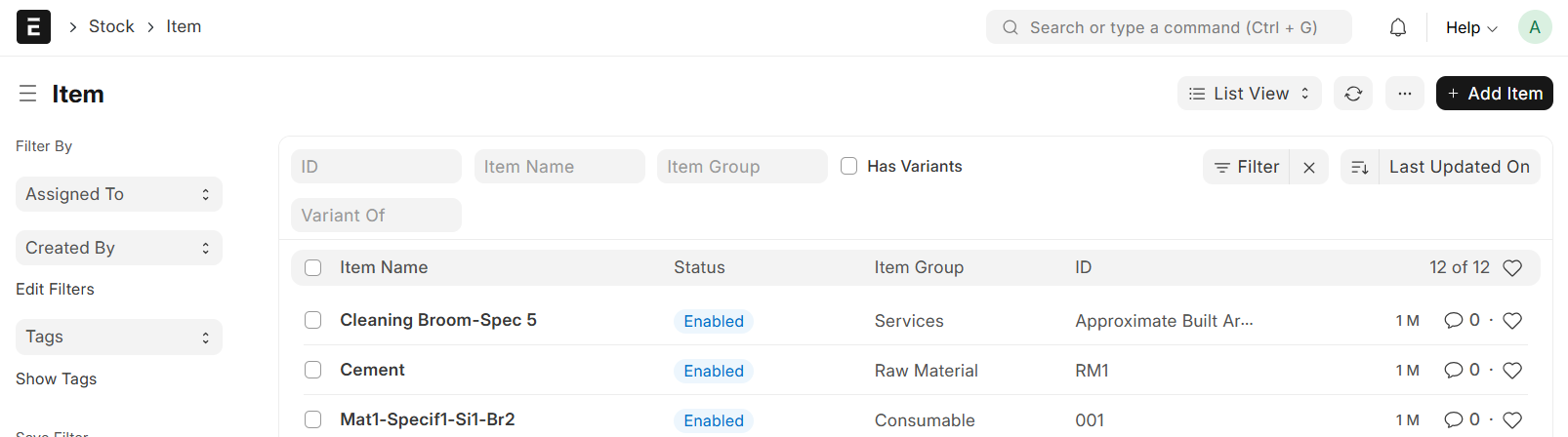Expand the Assigned To dropdown
Screen dimensions: 1568x437
pos(119,194)
